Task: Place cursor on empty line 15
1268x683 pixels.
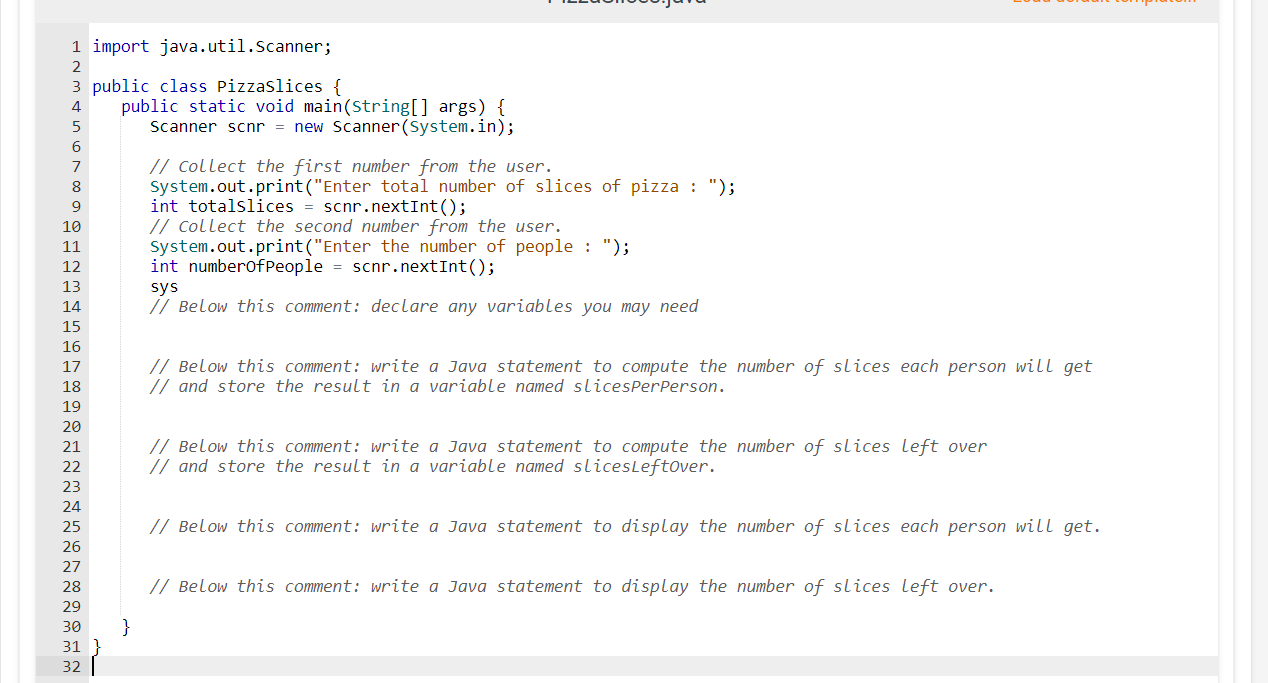Action: [x=200, y=326]
